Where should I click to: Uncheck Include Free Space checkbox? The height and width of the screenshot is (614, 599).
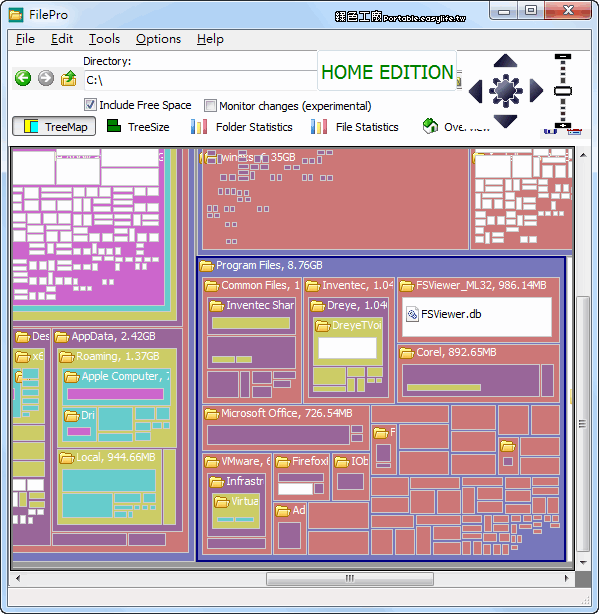(90, 105)
